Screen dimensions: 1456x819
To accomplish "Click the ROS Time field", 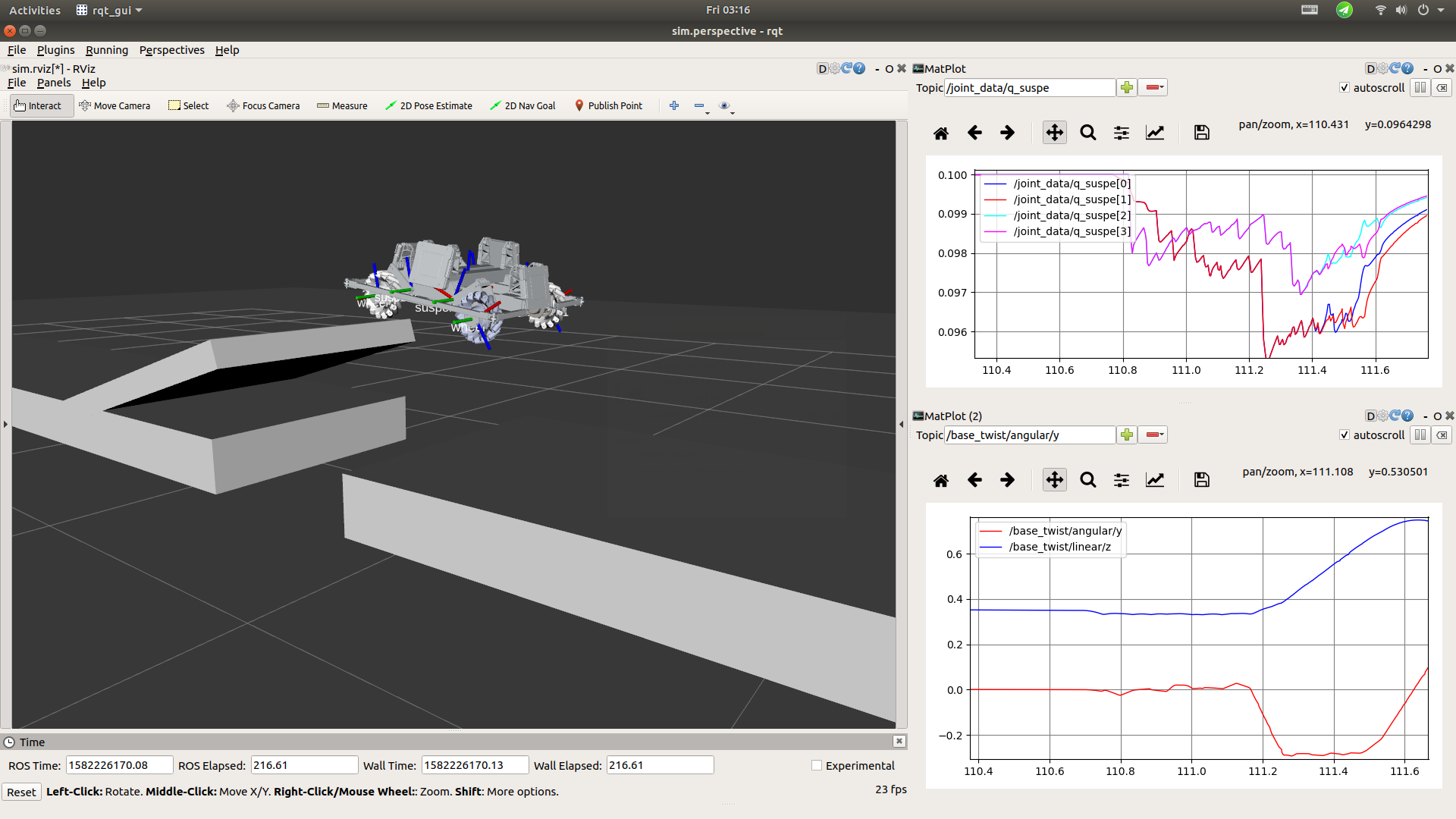I will [x=119, y=765].
